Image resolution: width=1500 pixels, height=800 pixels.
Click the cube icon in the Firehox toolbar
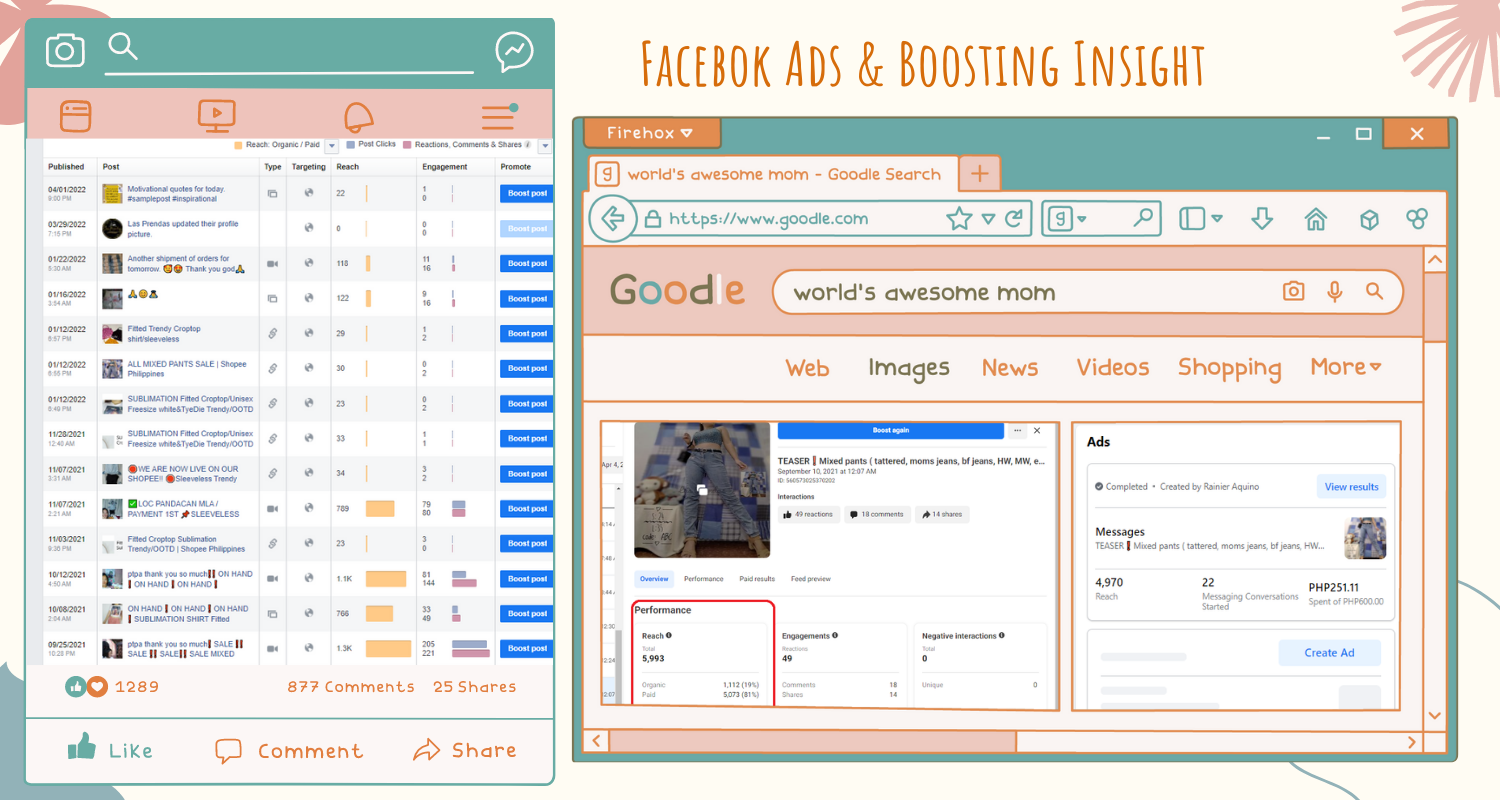coord(1369,219)
